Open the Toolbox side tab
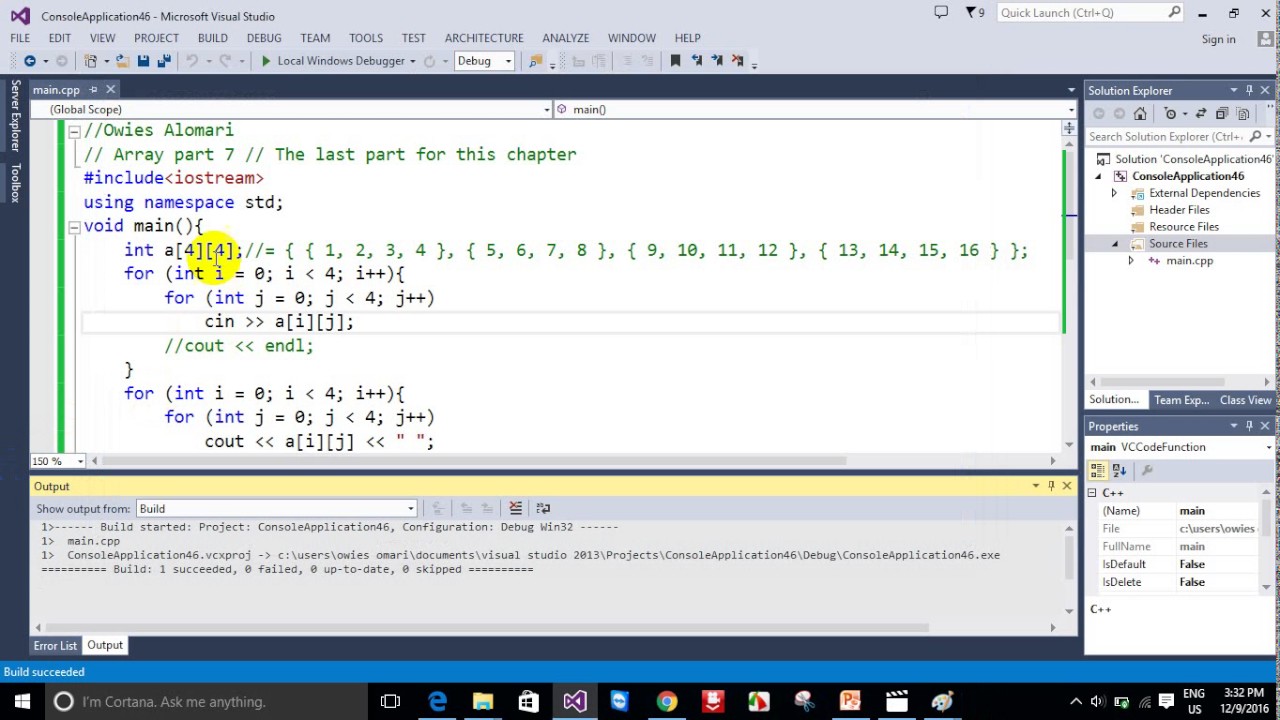The width and height of the screenshot is (1280, 720). (15, 184)
